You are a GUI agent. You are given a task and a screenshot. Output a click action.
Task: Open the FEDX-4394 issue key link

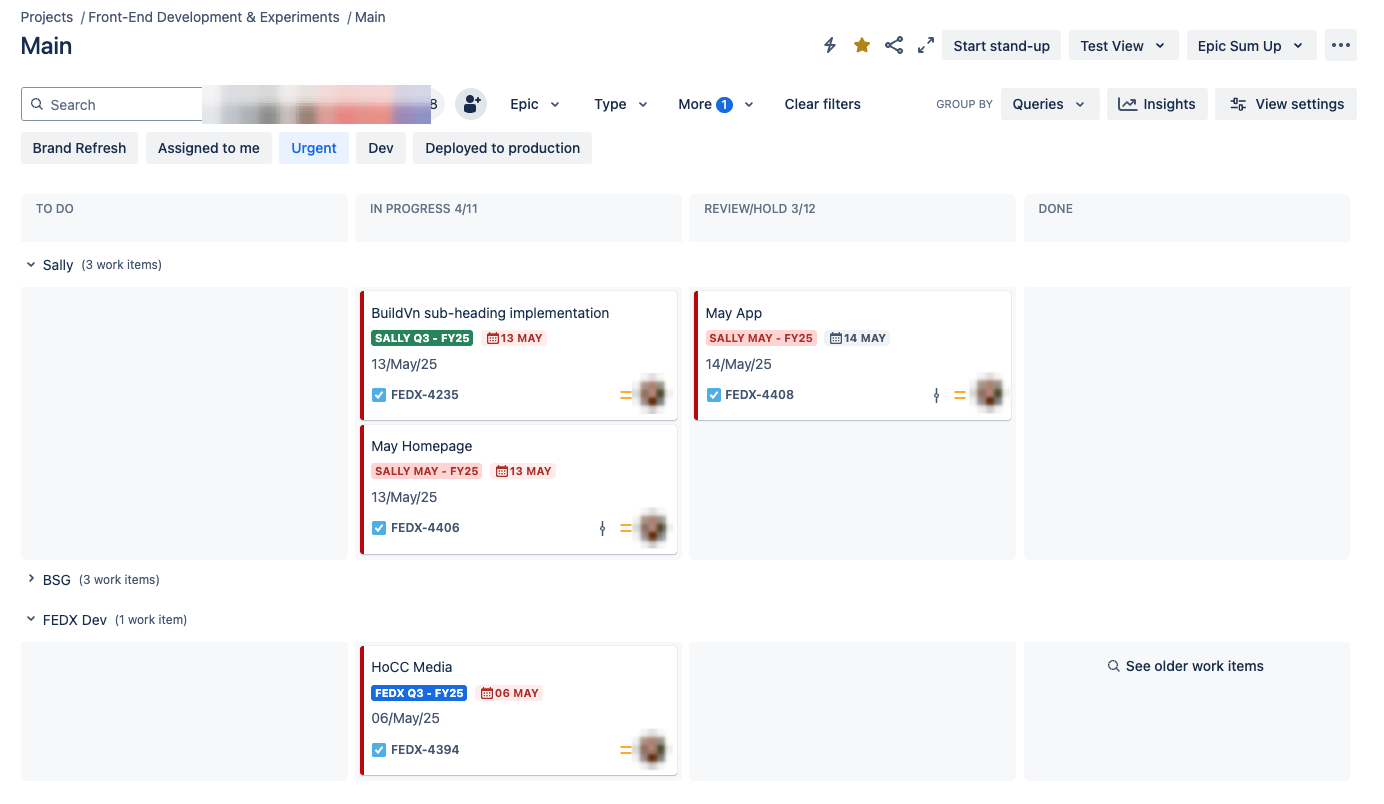425,750
